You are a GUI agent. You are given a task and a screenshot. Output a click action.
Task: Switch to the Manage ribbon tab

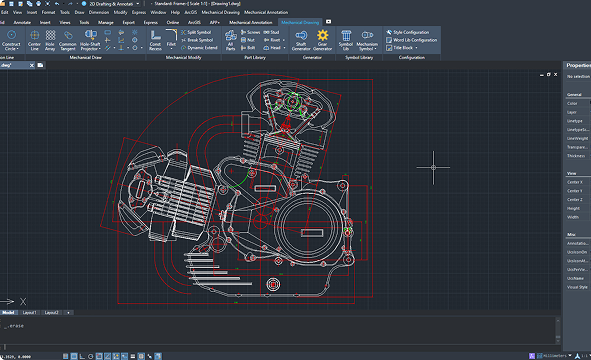(106, 22)
